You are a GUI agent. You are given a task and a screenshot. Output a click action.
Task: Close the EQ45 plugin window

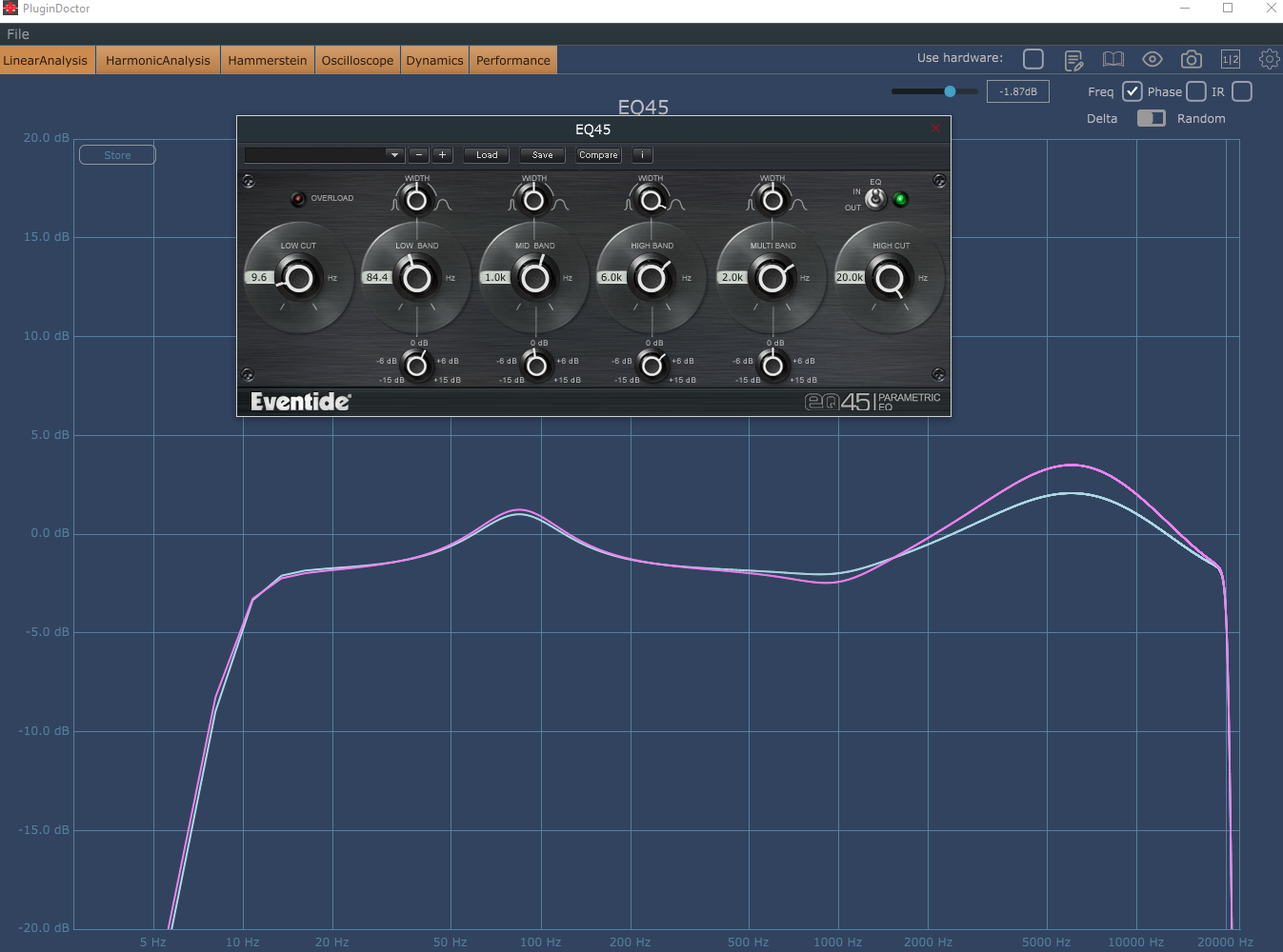pos(935,129)
